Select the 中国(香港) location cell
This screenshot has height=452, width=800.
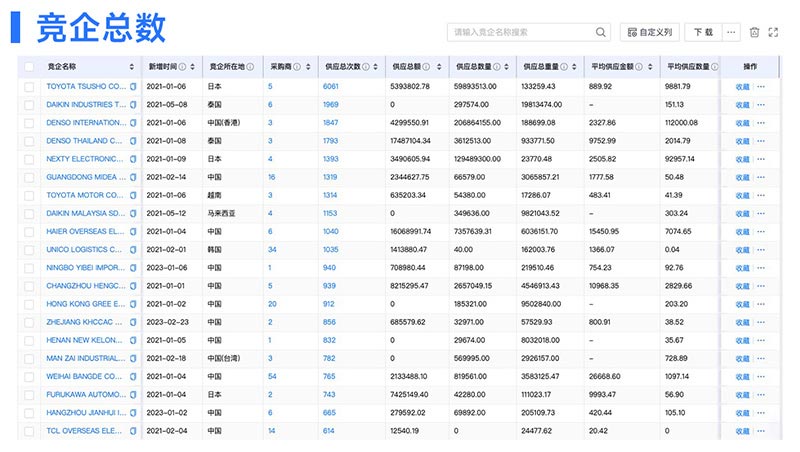(x=224, y=122)
